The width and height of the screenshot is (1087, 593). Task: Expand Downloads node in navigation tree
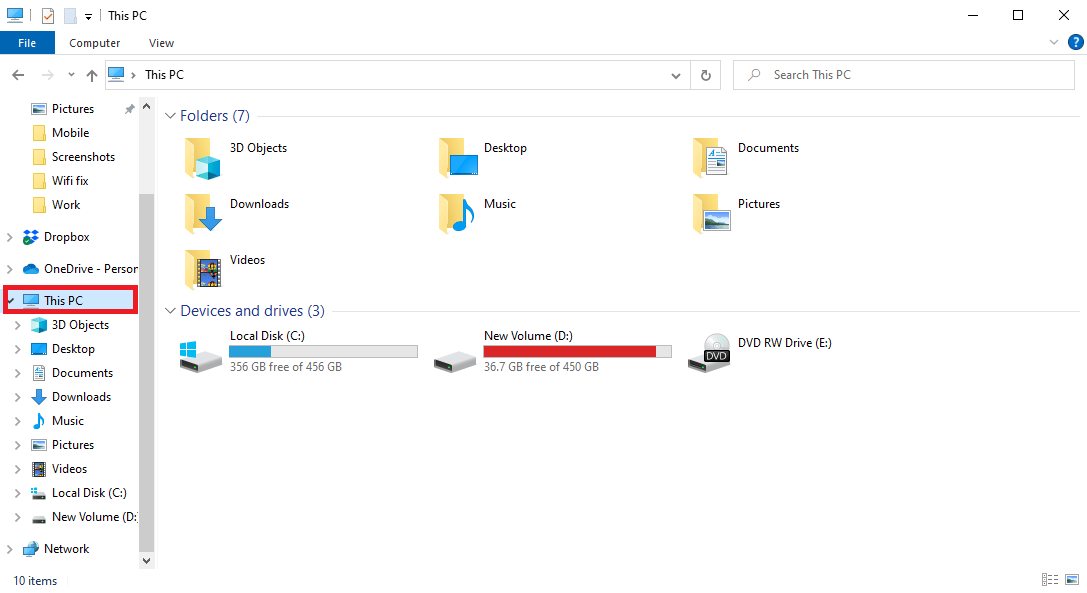pyautogui.click(x=18, y=397)
